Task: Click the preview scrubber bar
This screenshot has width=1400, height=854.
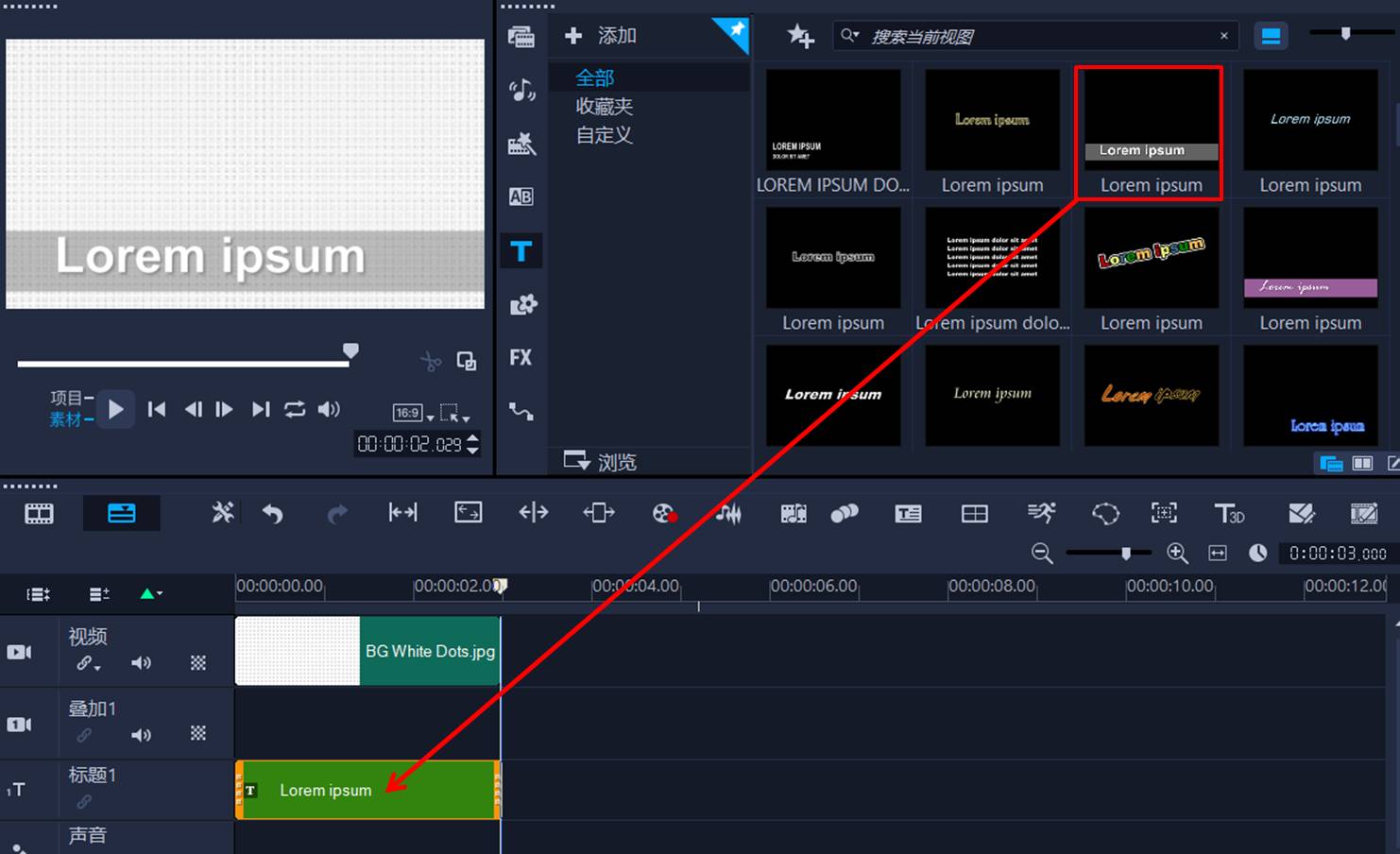Action: click(x=184, y=363)
